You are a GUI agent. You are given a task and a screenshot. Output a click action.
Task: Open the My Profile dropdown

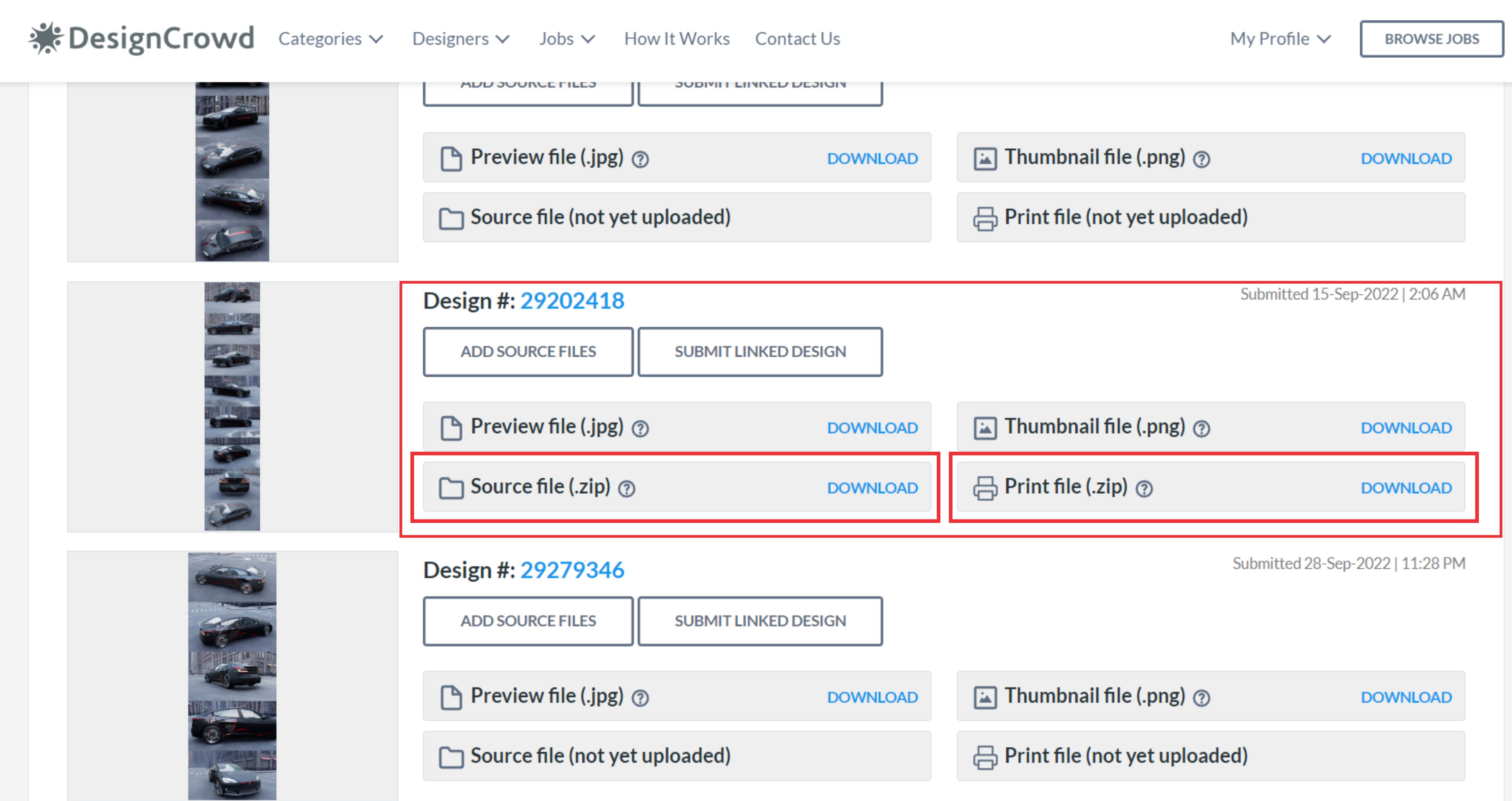click(1280, 39)
